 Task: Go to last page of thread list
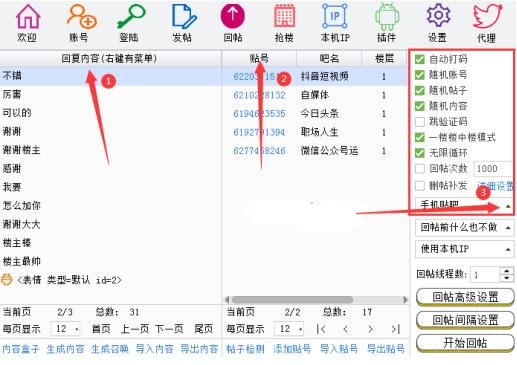395,329
